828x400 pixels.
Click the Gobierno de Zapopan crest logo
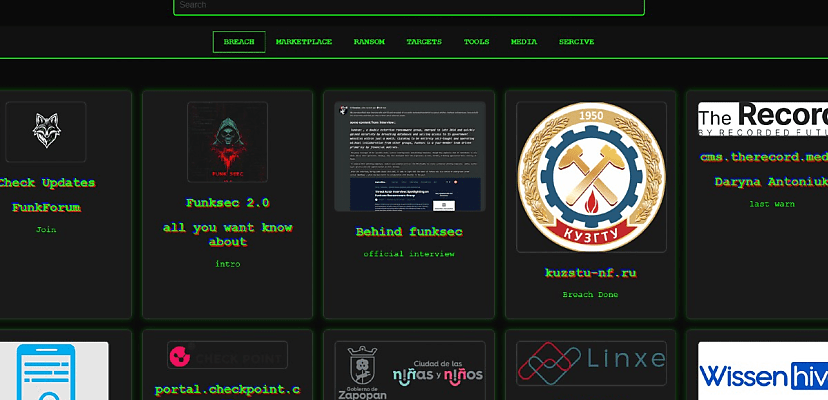[x=362, y=373]
